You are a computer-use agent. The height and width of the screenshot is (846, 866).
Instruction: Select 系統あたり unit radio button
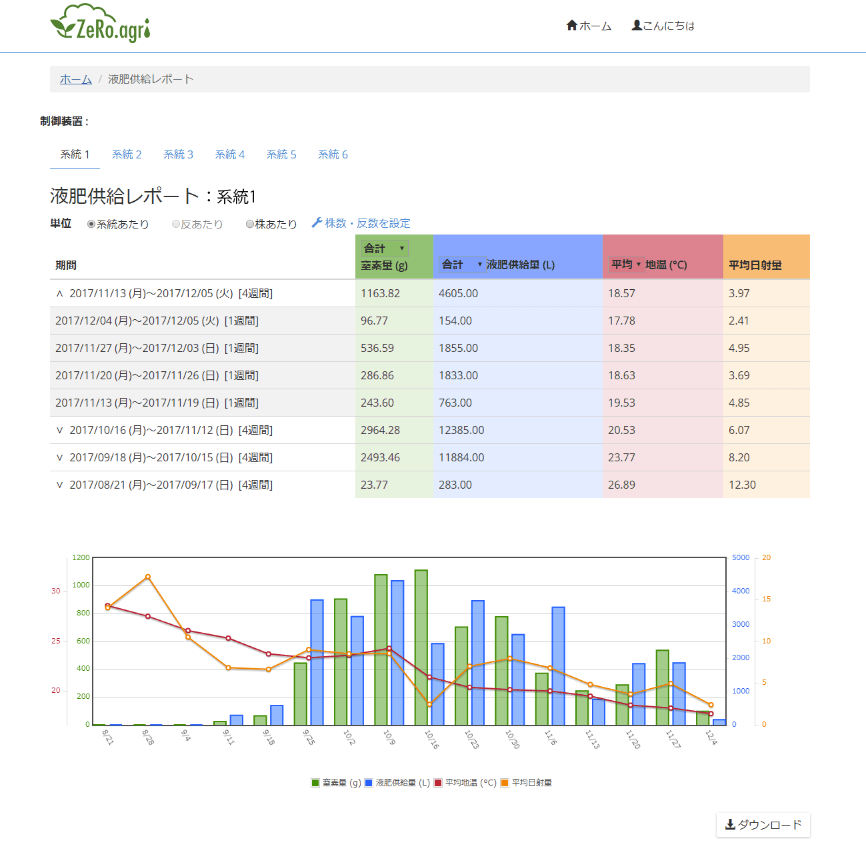(91, 224)
